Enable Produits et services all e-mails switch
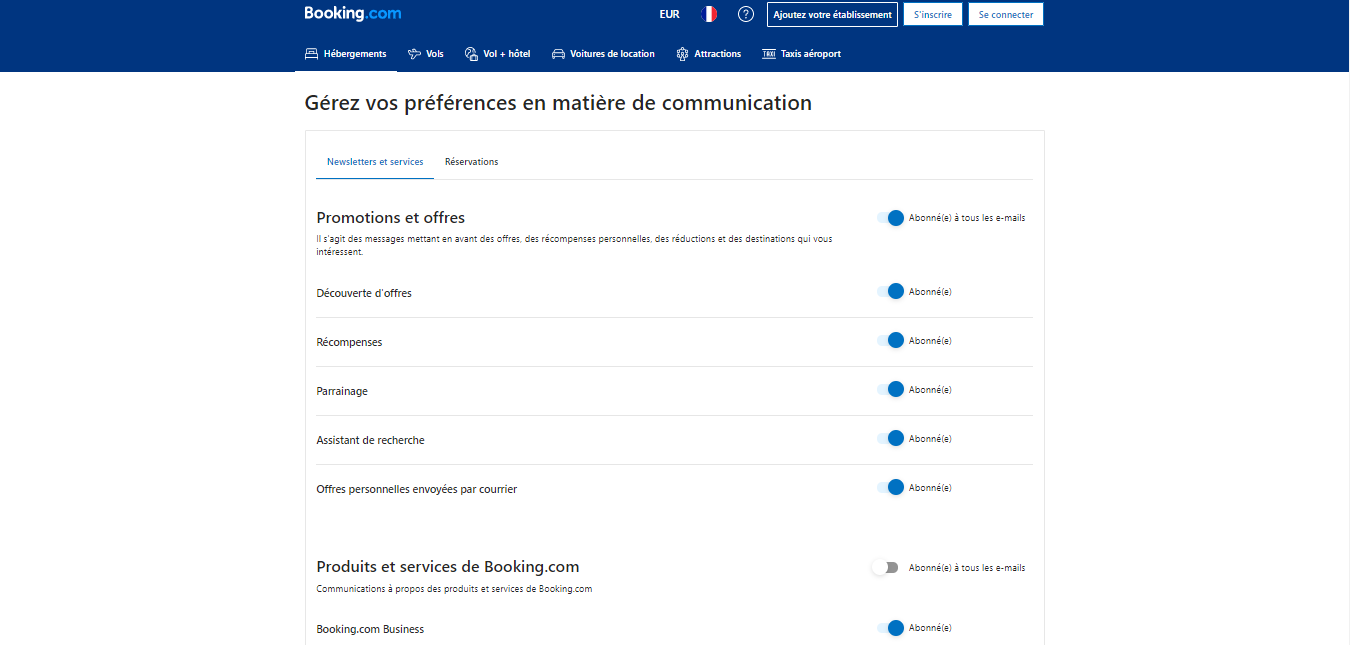The image size is (1350, 645). point(885,568)
